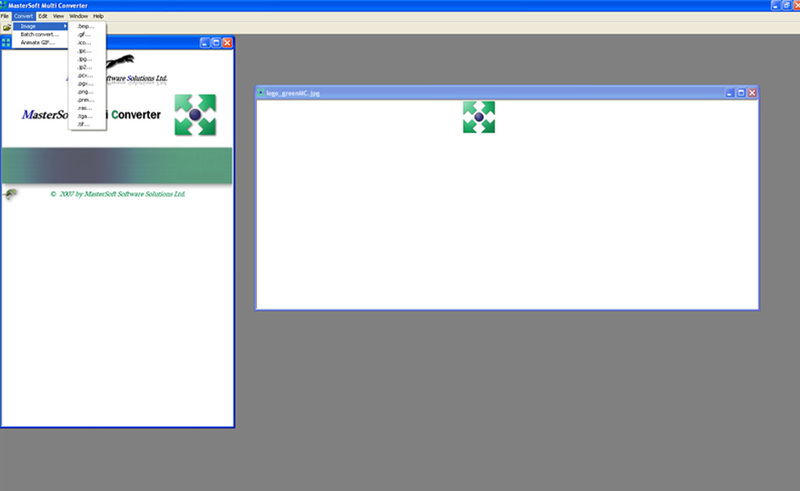
Task: Select .jp2... format in Image submenu
Action: [87, 67]
